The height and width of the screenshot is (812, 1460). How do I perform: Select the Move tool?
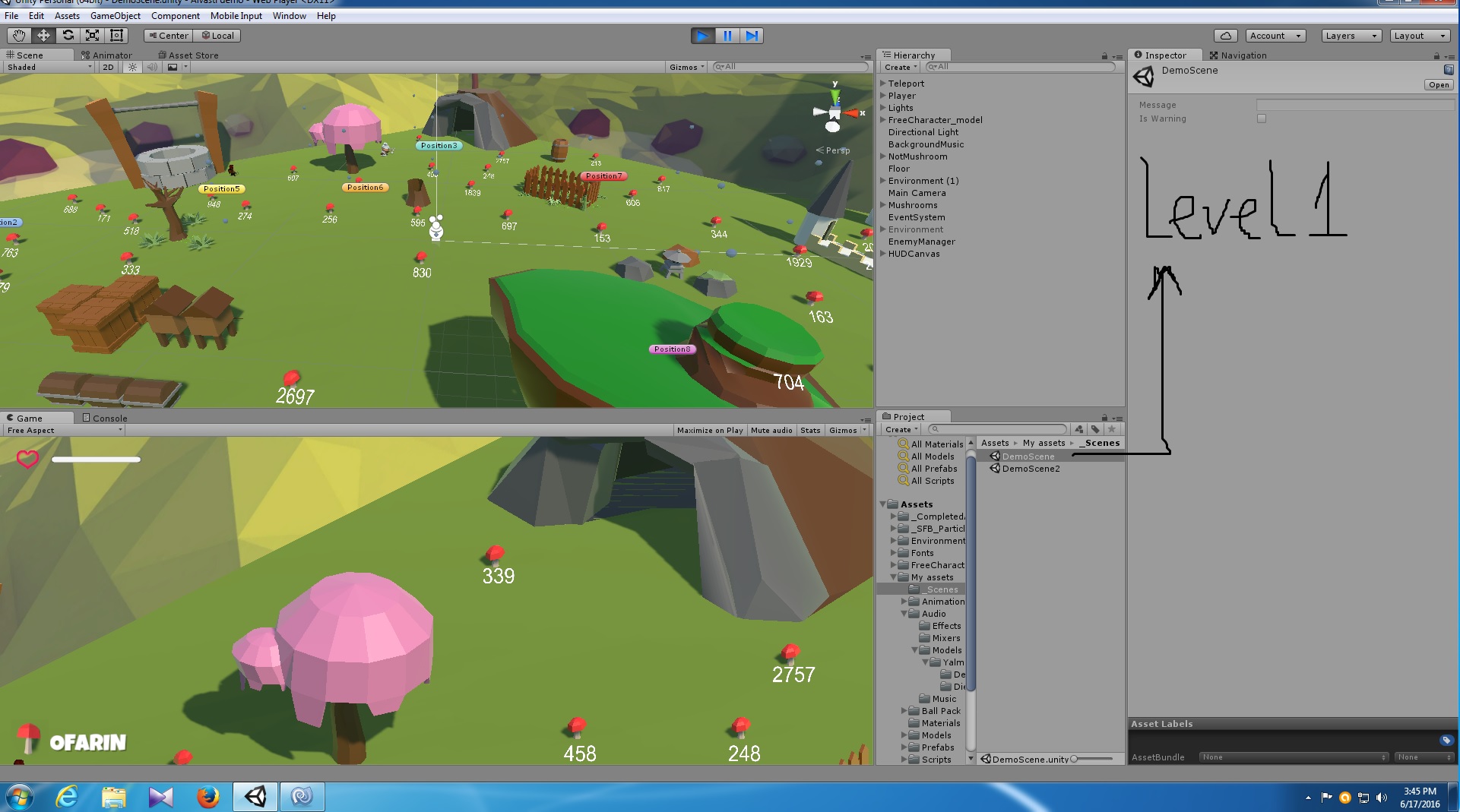click(x=43, y=35)
